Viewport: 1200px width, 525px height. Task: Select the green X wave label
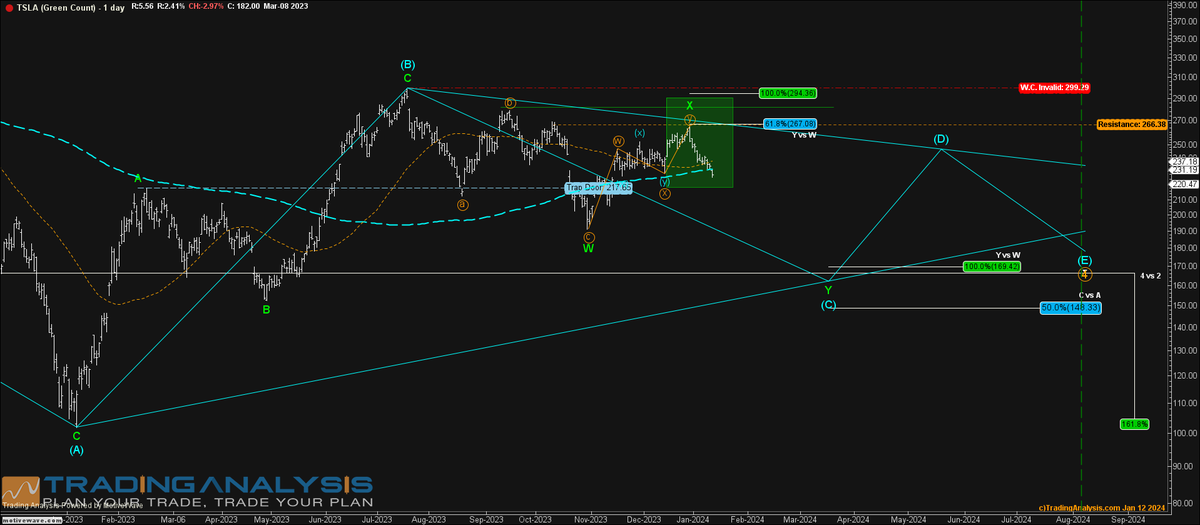pos(689,105)
